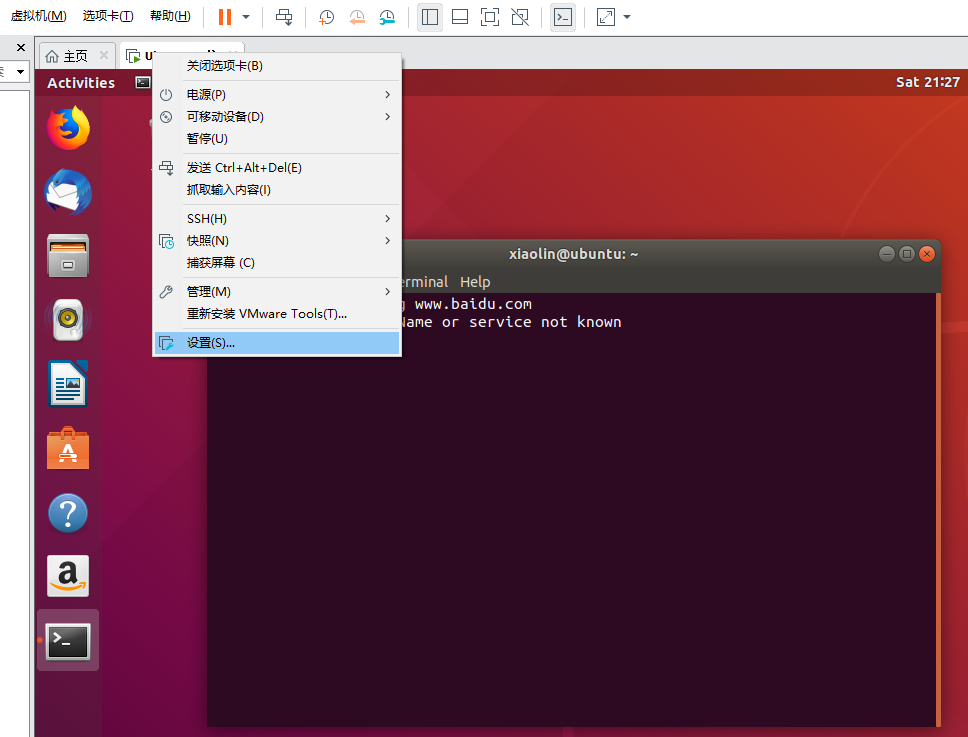Open 设置(S)... from context menu
The height and width of the screenshot is (737, 968).
point(277,343)
